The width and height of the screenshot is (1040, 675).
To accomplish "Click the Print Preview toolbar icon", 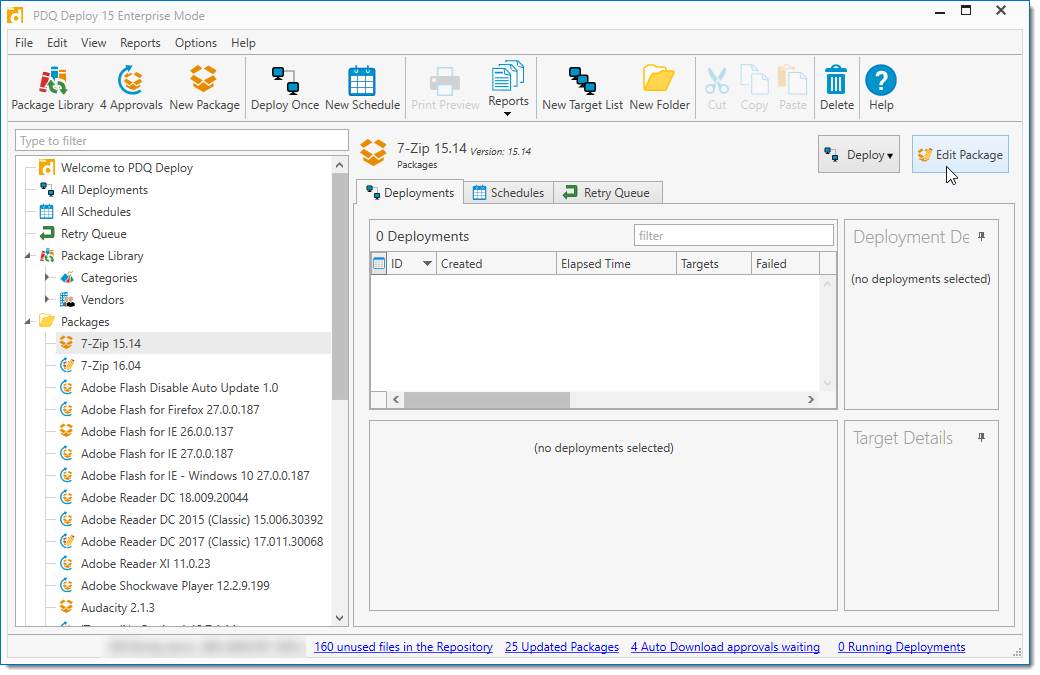I will click(445, 88).
